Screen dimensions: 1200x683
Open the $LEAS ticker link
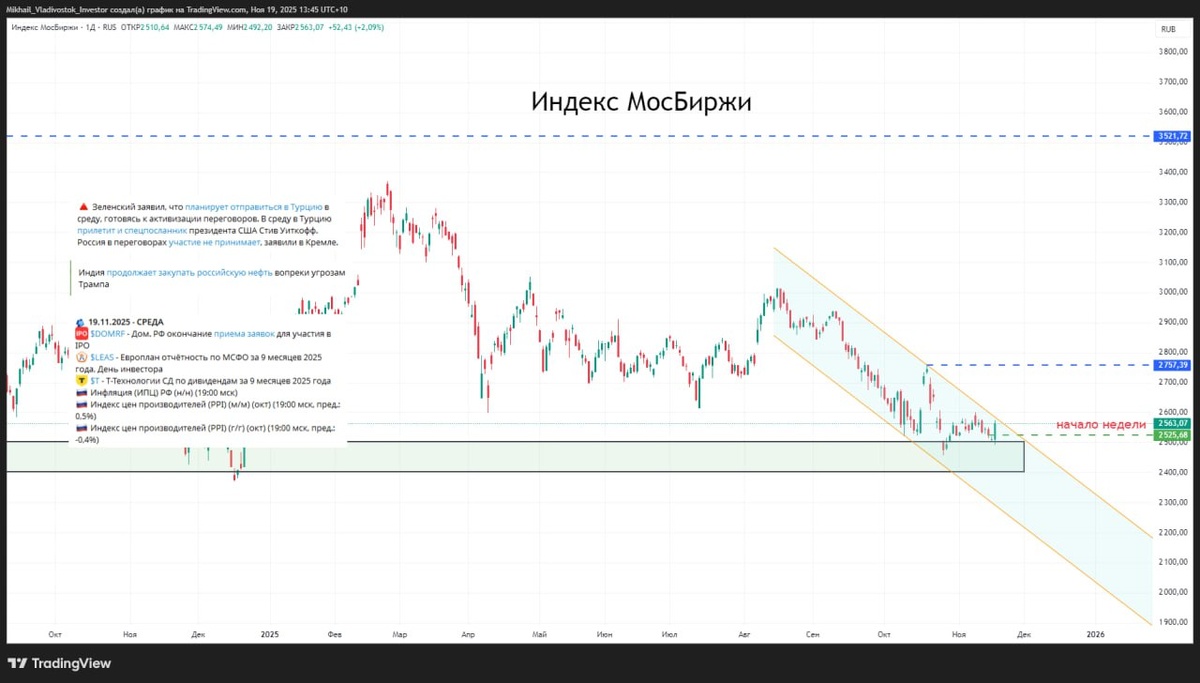[x=103, y=357]
